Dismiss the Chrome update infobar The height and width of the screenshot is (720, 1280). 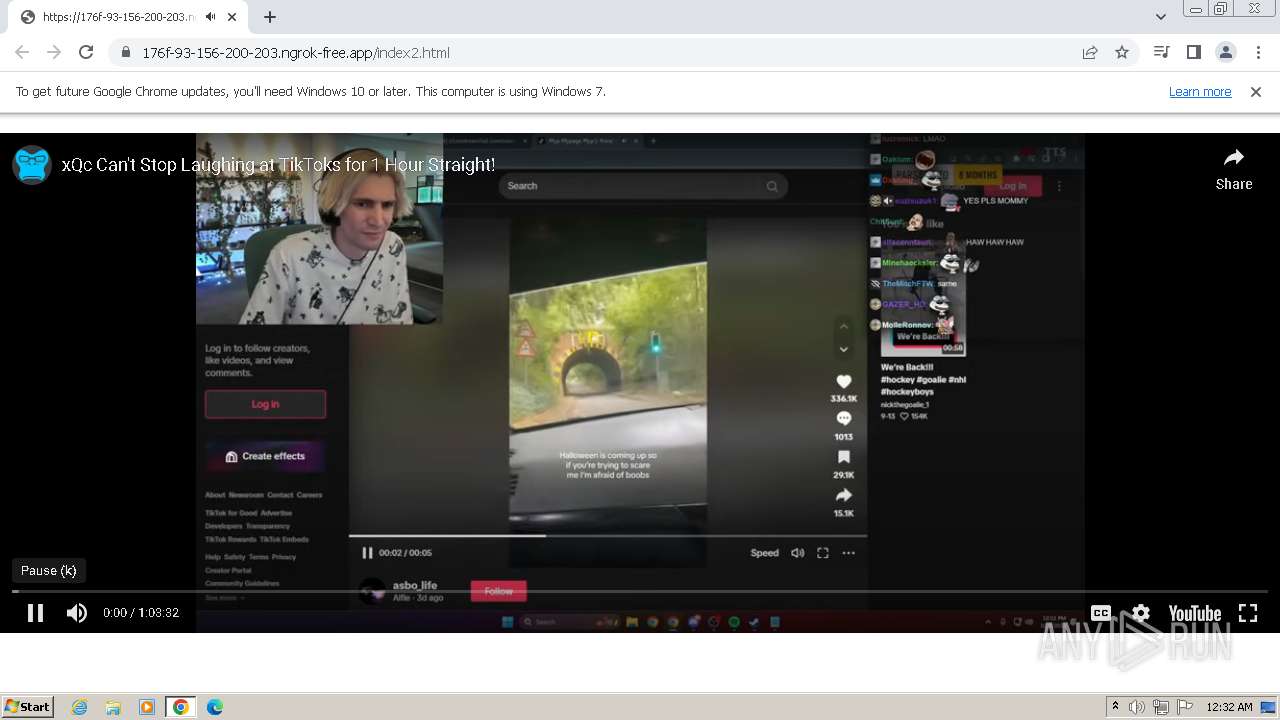(1256, 91)
